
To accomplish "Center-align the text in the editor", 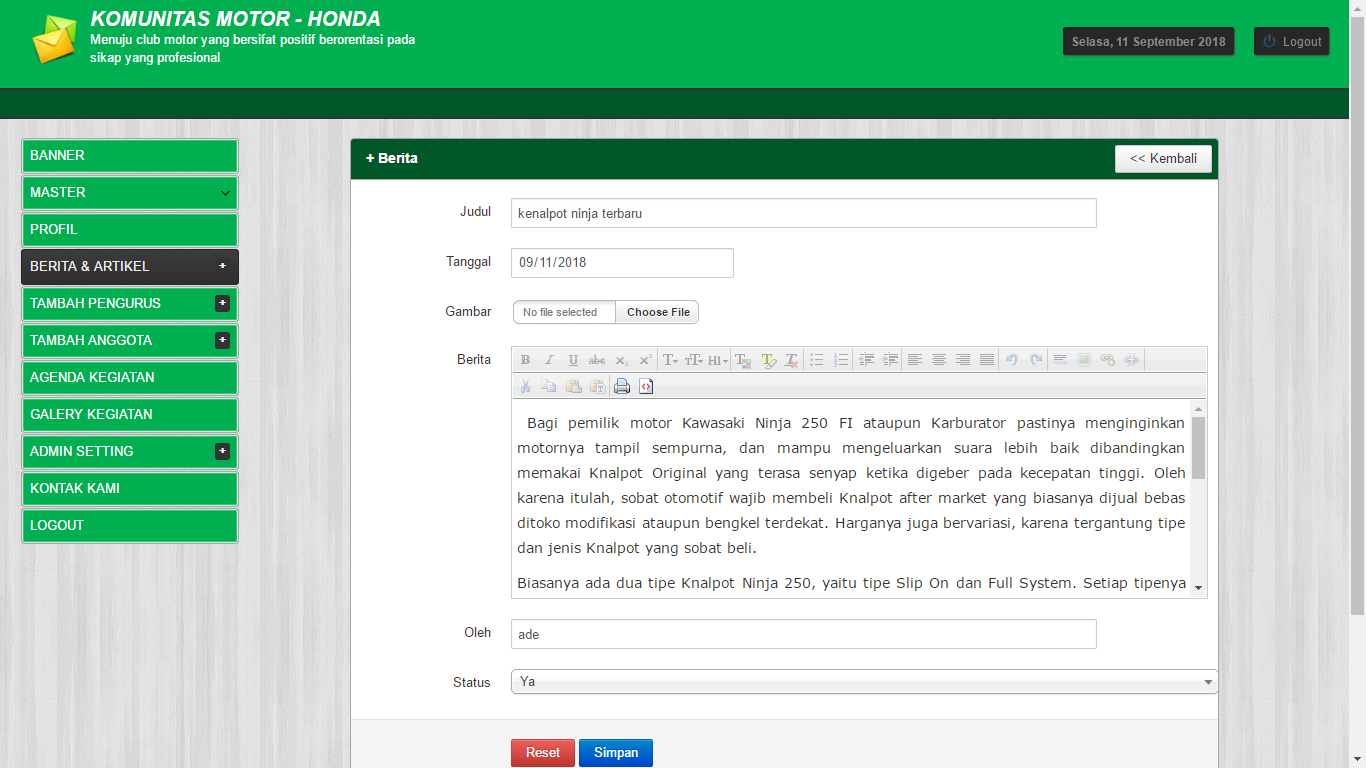I will pos(939,360).
